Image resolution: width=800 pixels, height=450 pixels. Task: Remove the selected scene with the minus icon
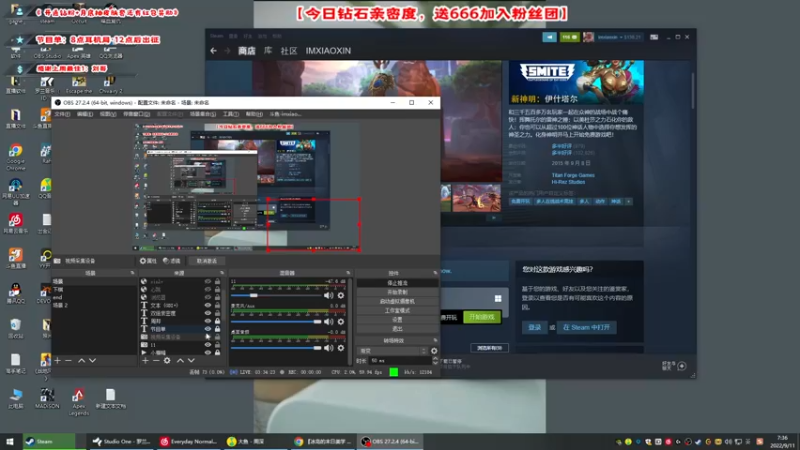pos(69,361)
